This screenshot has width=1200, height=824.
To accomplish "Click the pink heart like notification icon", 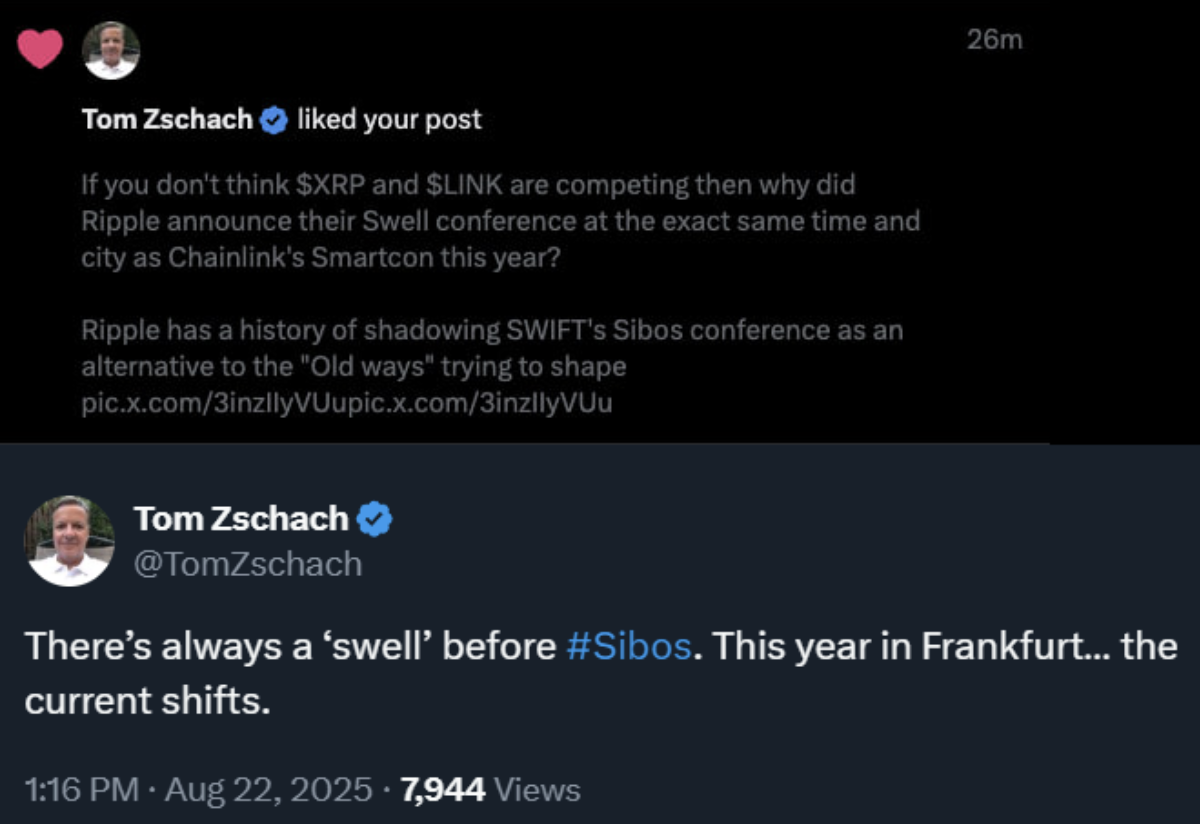I will [41, 48].
